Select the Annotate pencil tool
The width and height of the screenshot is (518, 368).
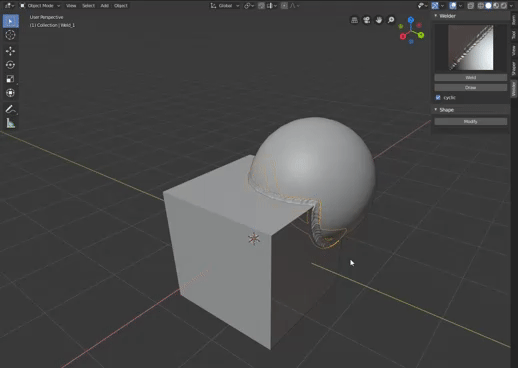click(x=10, y=109)
